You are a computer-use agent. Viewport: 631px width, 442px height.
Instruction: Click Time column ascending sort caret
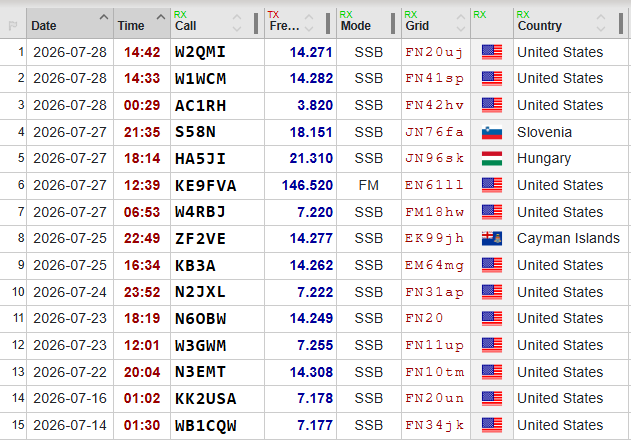[161, 17]
